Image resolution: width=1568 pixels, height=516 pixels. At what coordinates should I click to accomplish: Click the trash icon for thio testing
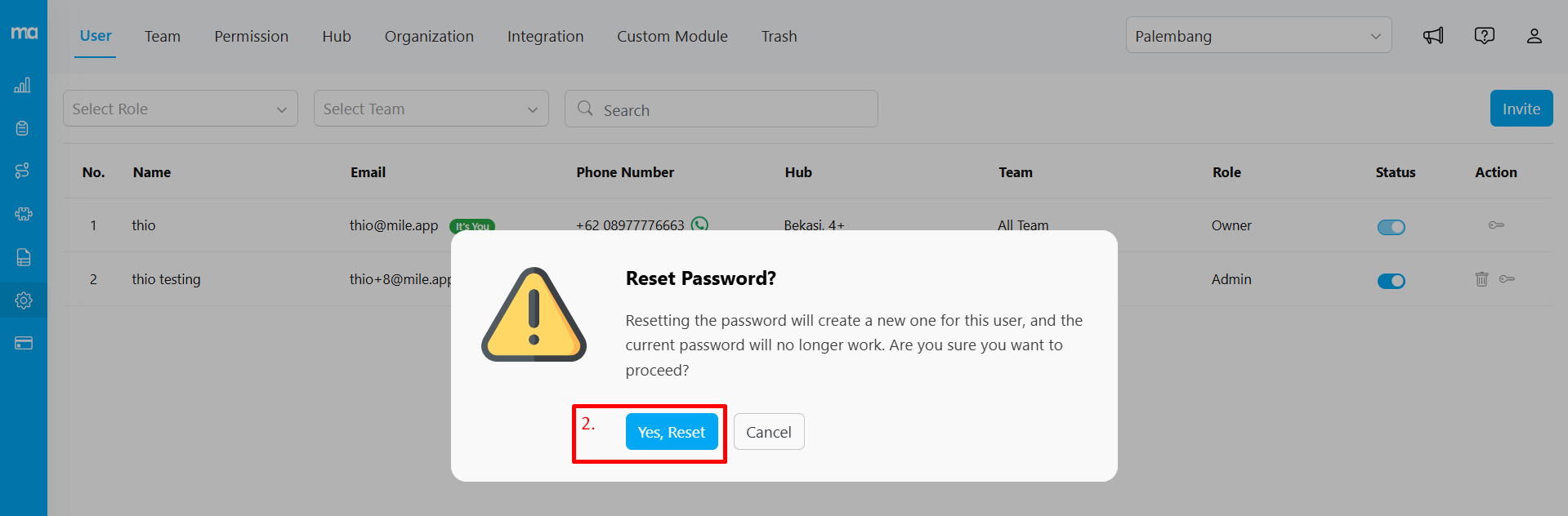pyautogui.click(x=1481, y=279)
